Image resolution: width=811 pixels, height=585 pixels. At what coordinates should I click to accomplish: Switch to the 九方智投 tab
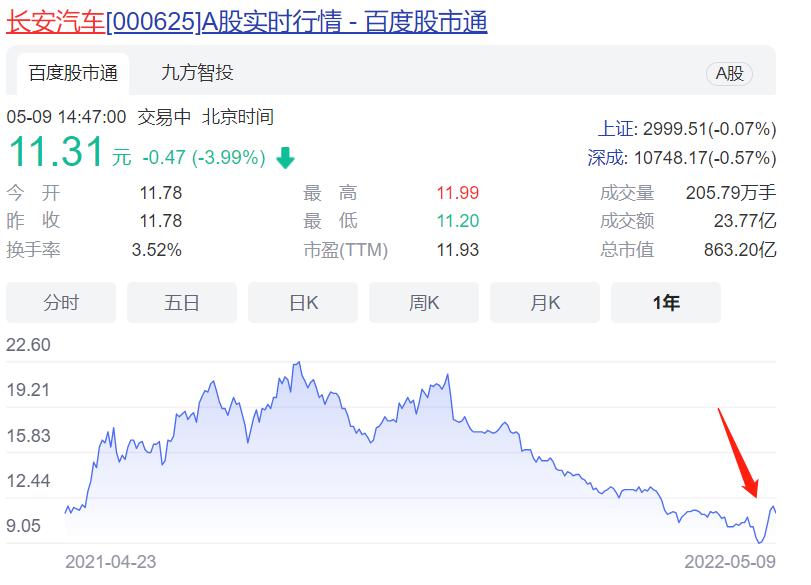coord(197,73)
